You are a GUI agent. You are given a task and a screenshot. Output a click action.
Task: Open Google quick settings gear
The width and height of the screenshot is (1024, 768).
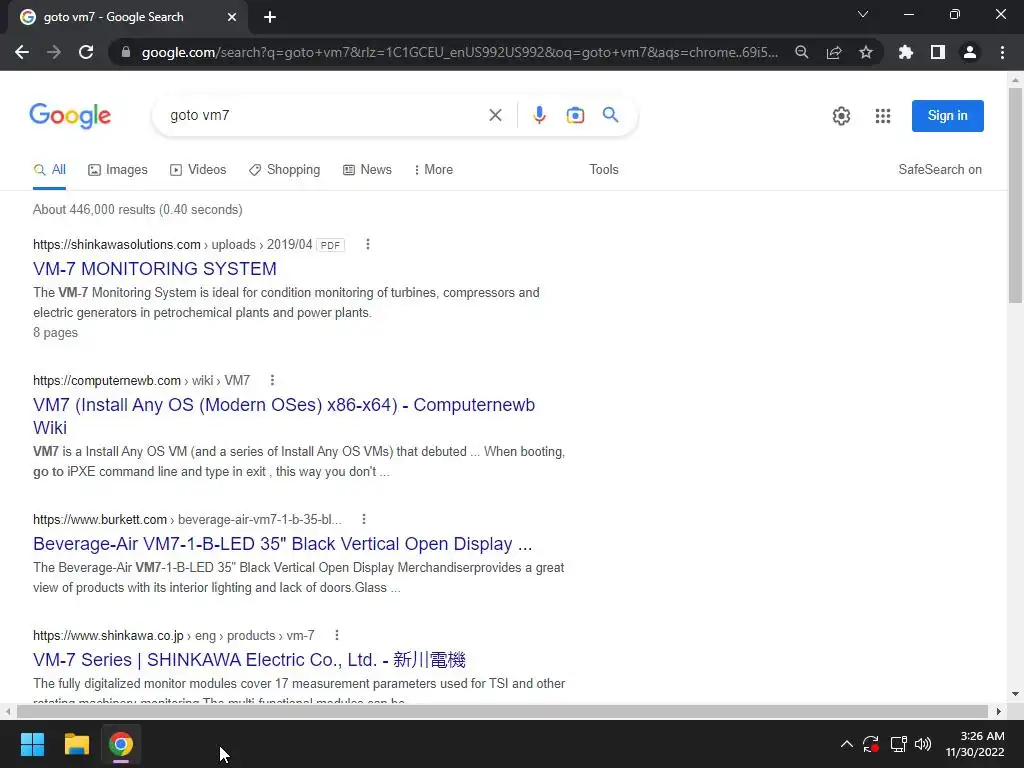point(841,116)
